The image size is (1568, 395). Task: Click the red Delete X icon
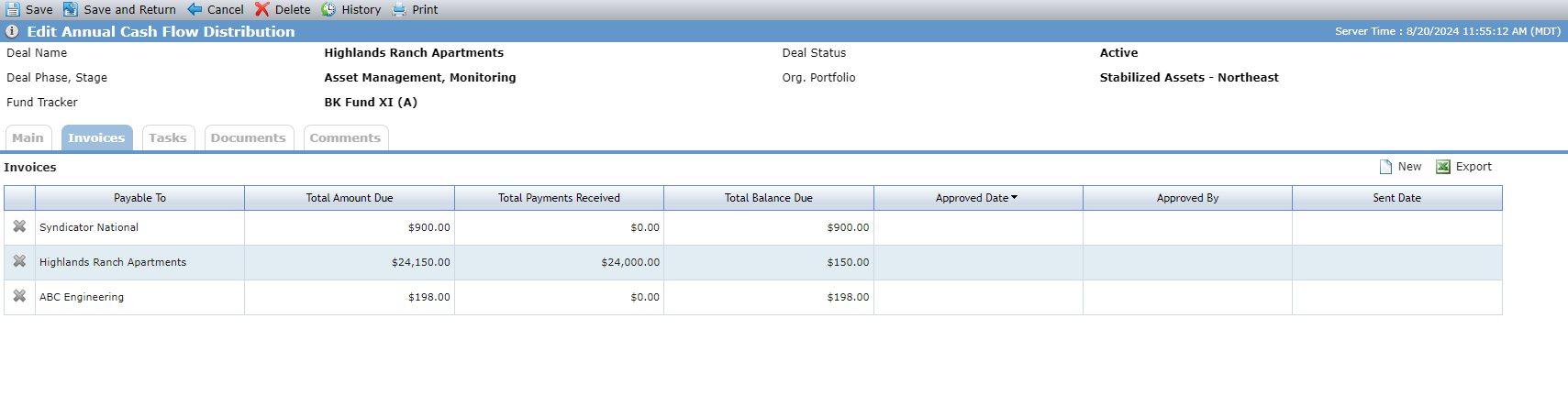point(262,9)
